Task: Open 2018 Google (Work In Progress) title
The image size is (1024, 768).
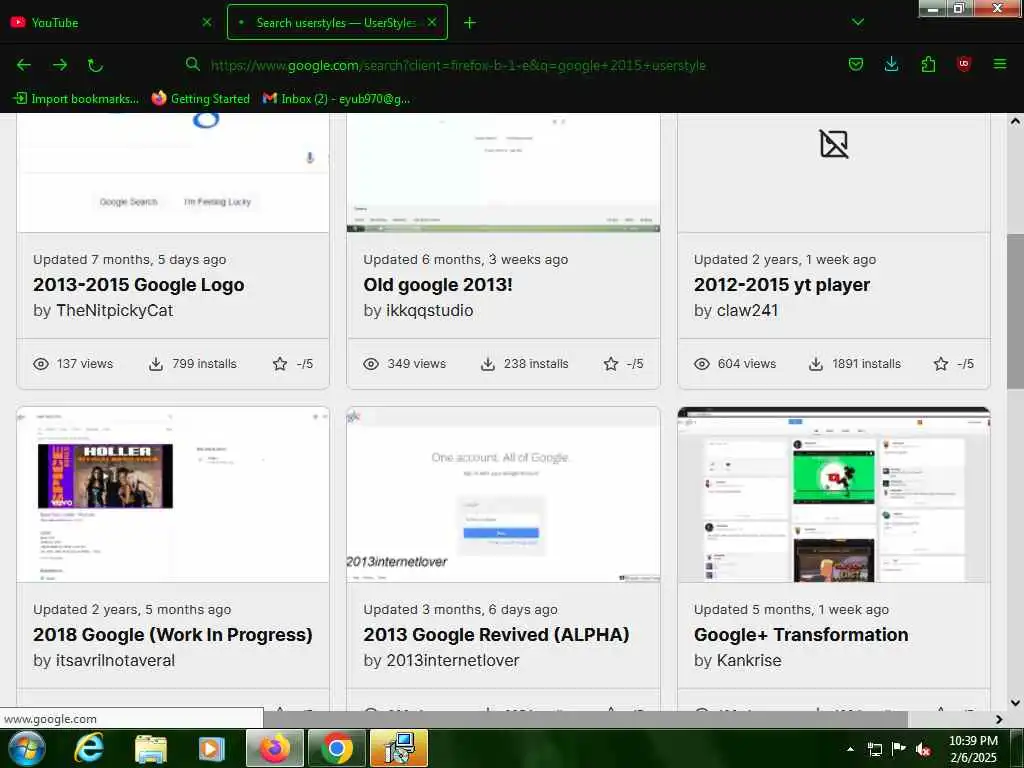Action: tap(173, 635)
